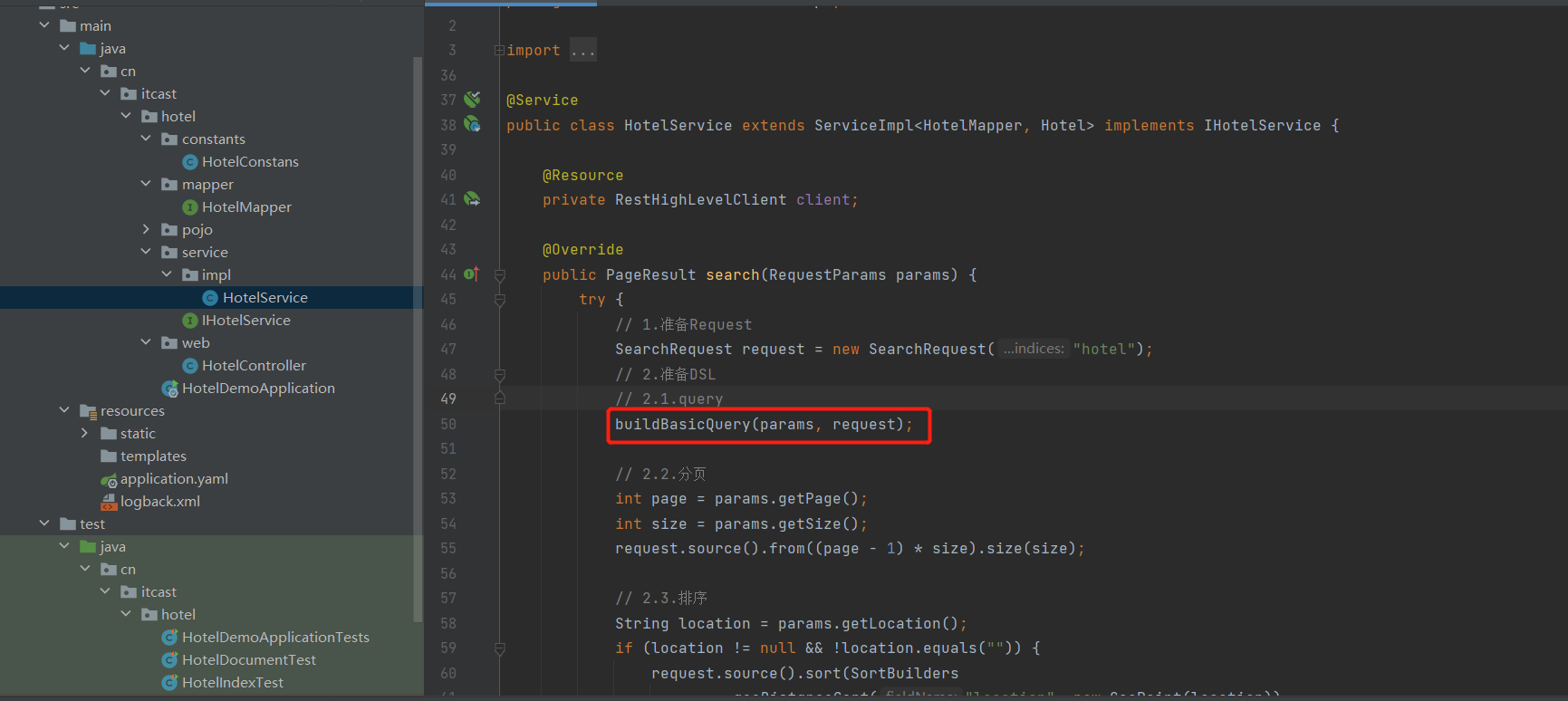The image size is (1568, 701).
Task: Click the "hotel" string literal in code
Action: [1104, 350]
